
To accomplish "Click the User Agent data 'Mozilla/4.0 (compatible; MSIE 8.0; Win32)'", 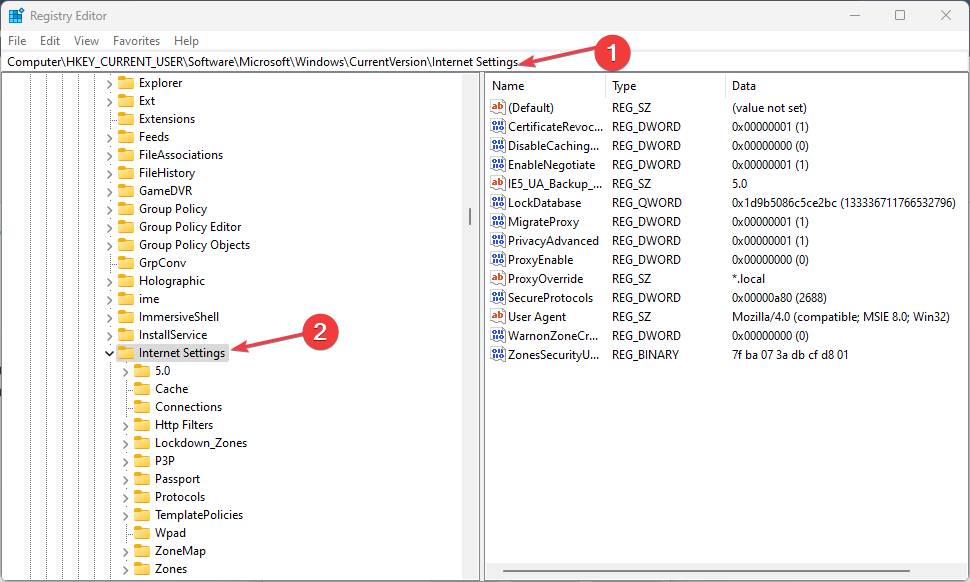I will [840, 317].
